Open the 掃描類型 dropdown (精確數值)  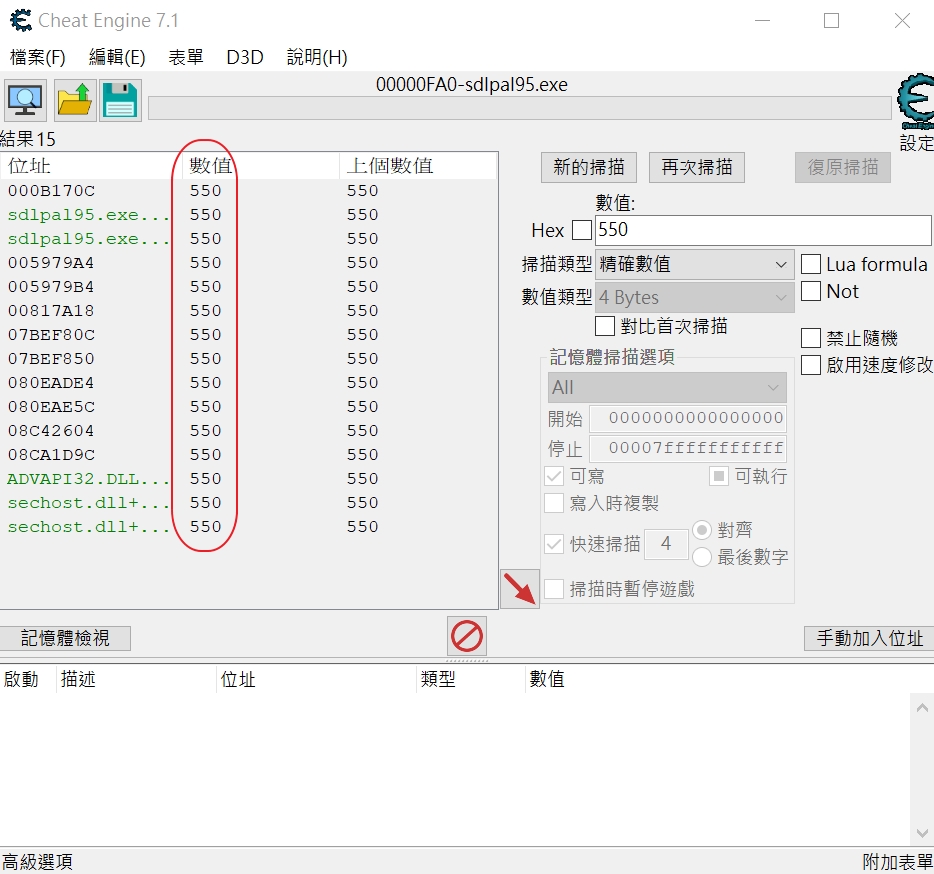click(695, 265)
